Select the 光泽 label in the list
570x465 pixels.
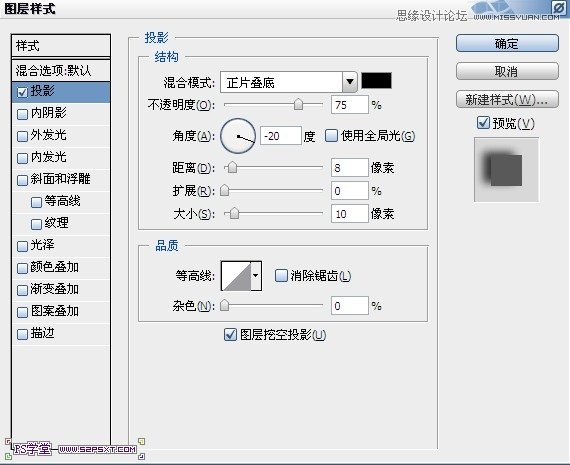click(43, 245)
